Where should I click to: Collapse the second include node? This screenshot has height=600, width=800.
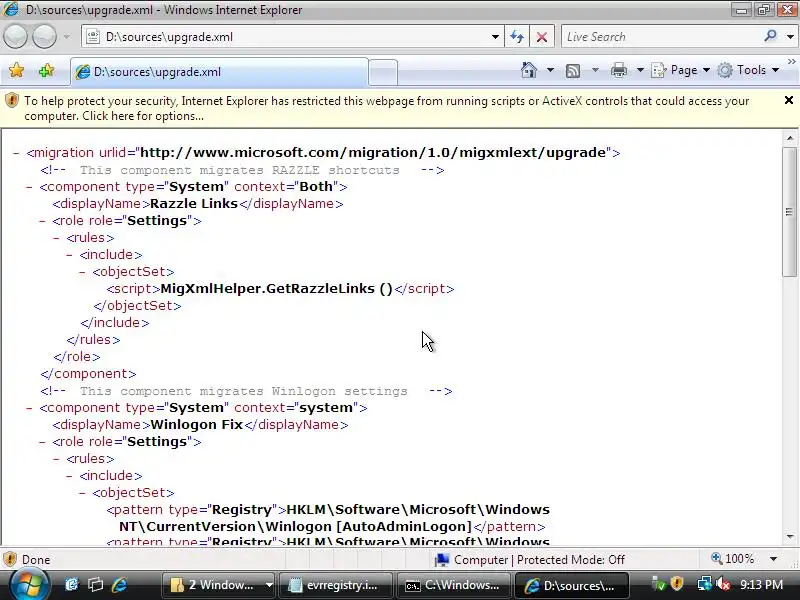coord(69,476)
